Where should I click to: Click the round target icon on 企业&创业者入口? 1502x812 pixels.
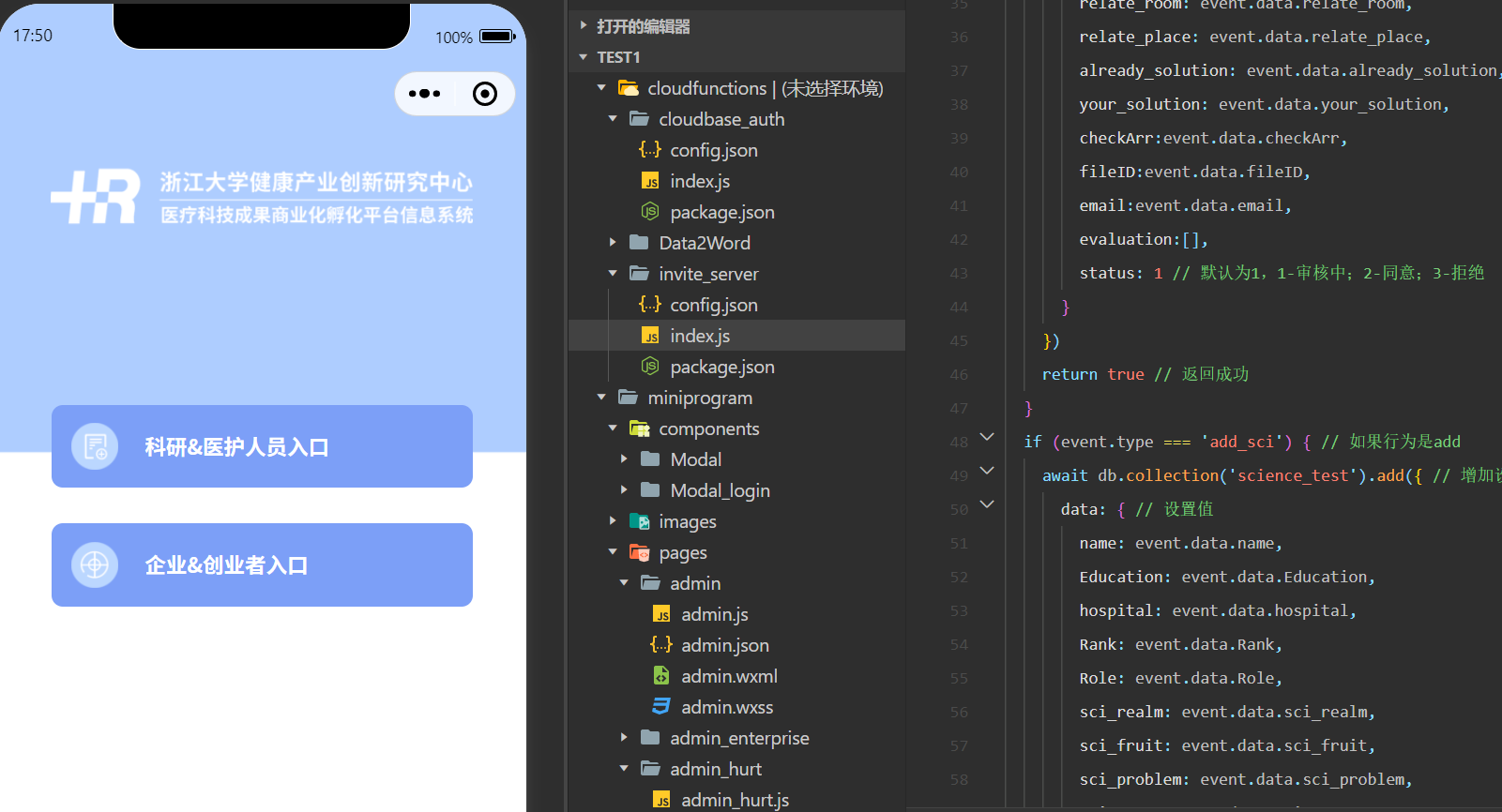coord(95,565)
